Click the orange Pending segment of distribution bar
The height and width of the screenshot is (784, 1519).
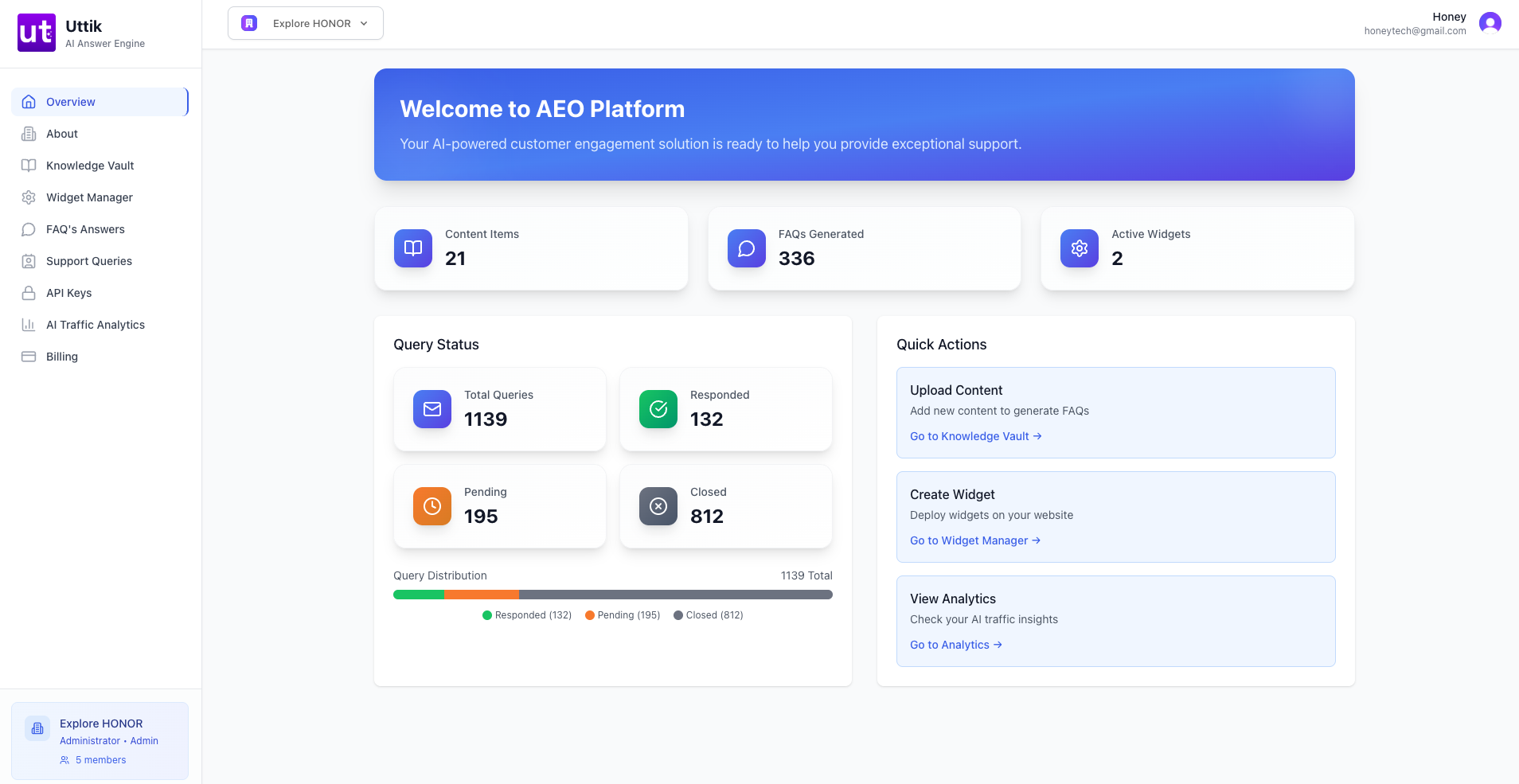[482, 595]
